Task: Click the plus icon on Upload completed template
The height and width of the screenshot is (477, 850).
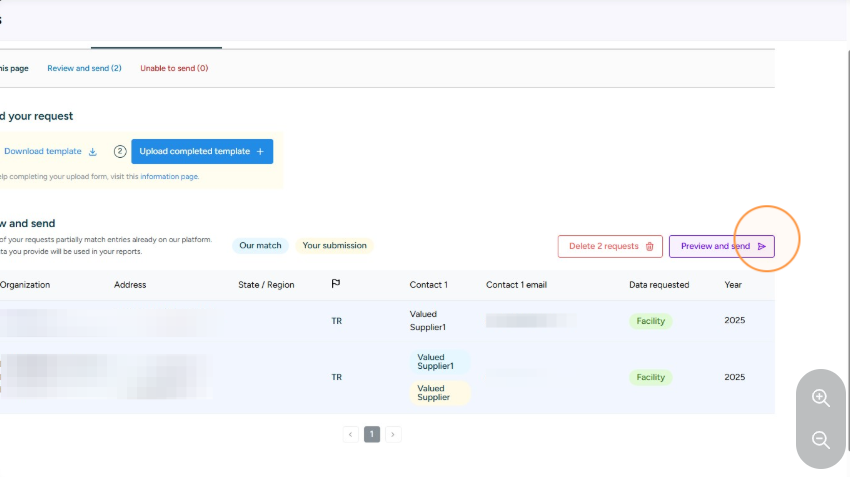Action: (260, 152)
